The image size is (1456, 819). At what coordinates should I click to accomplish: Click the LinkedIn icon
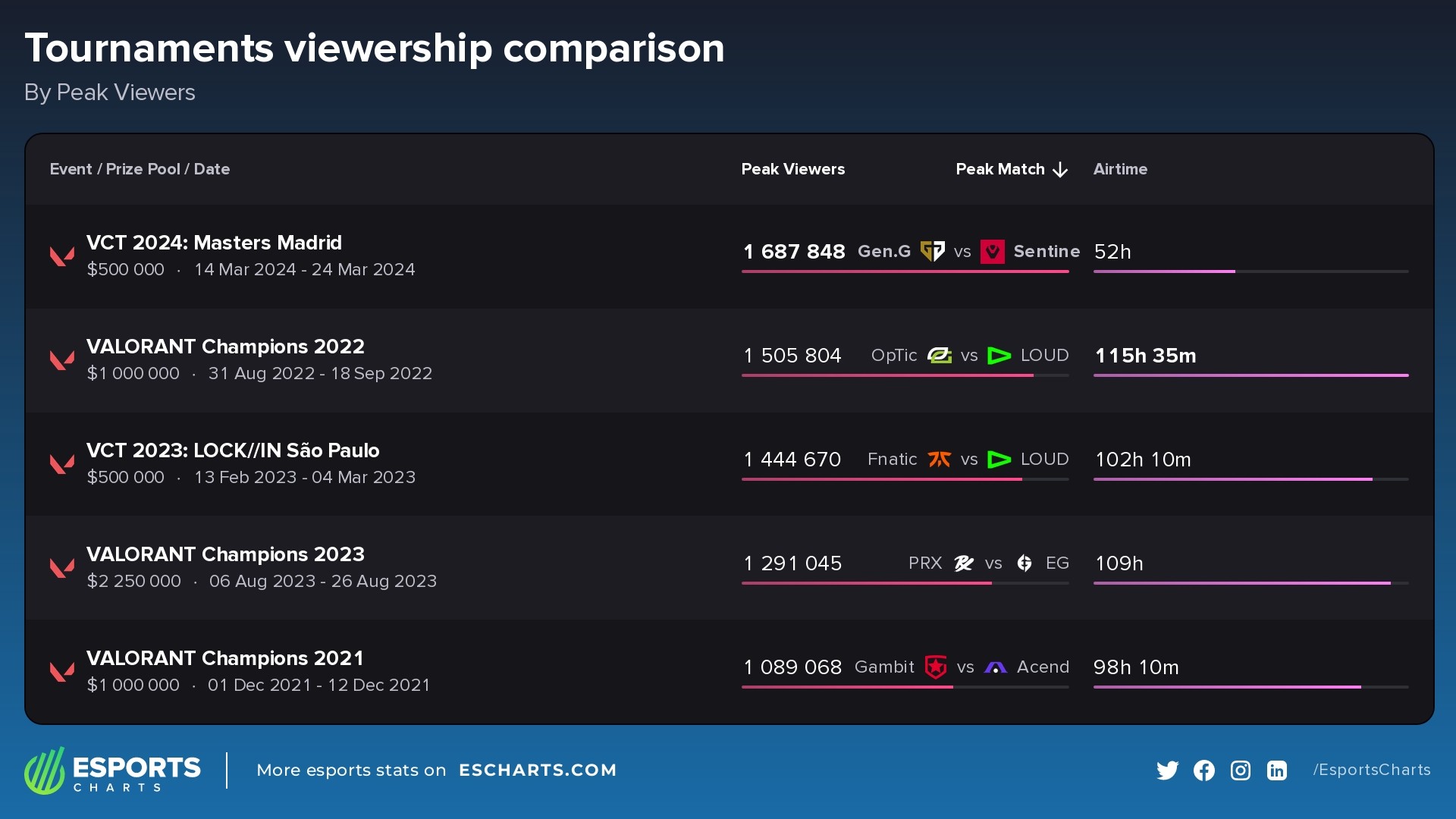(1276, 770)
